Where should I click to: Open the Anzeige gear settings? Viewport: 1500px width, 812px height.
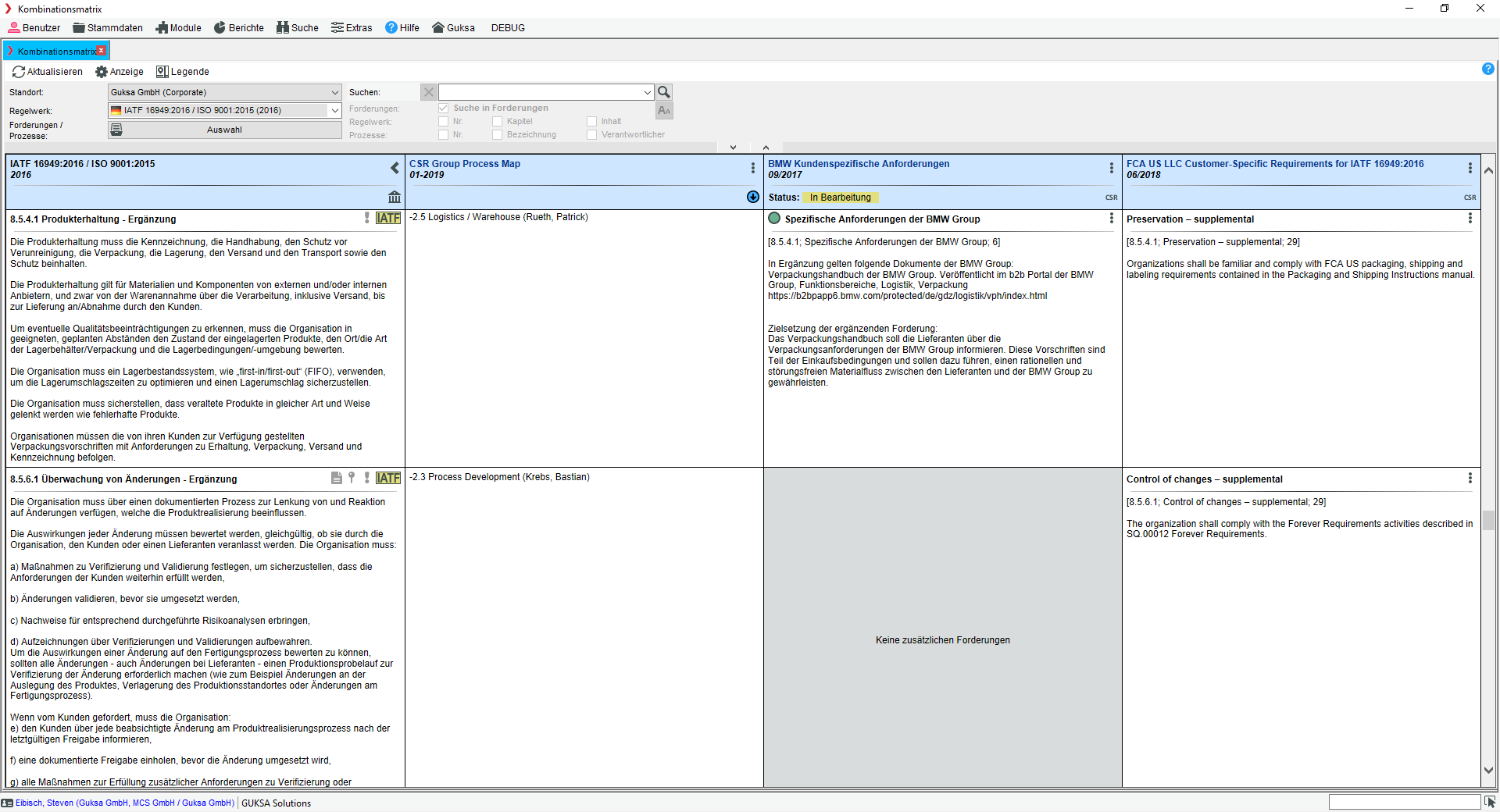(102, 72)
